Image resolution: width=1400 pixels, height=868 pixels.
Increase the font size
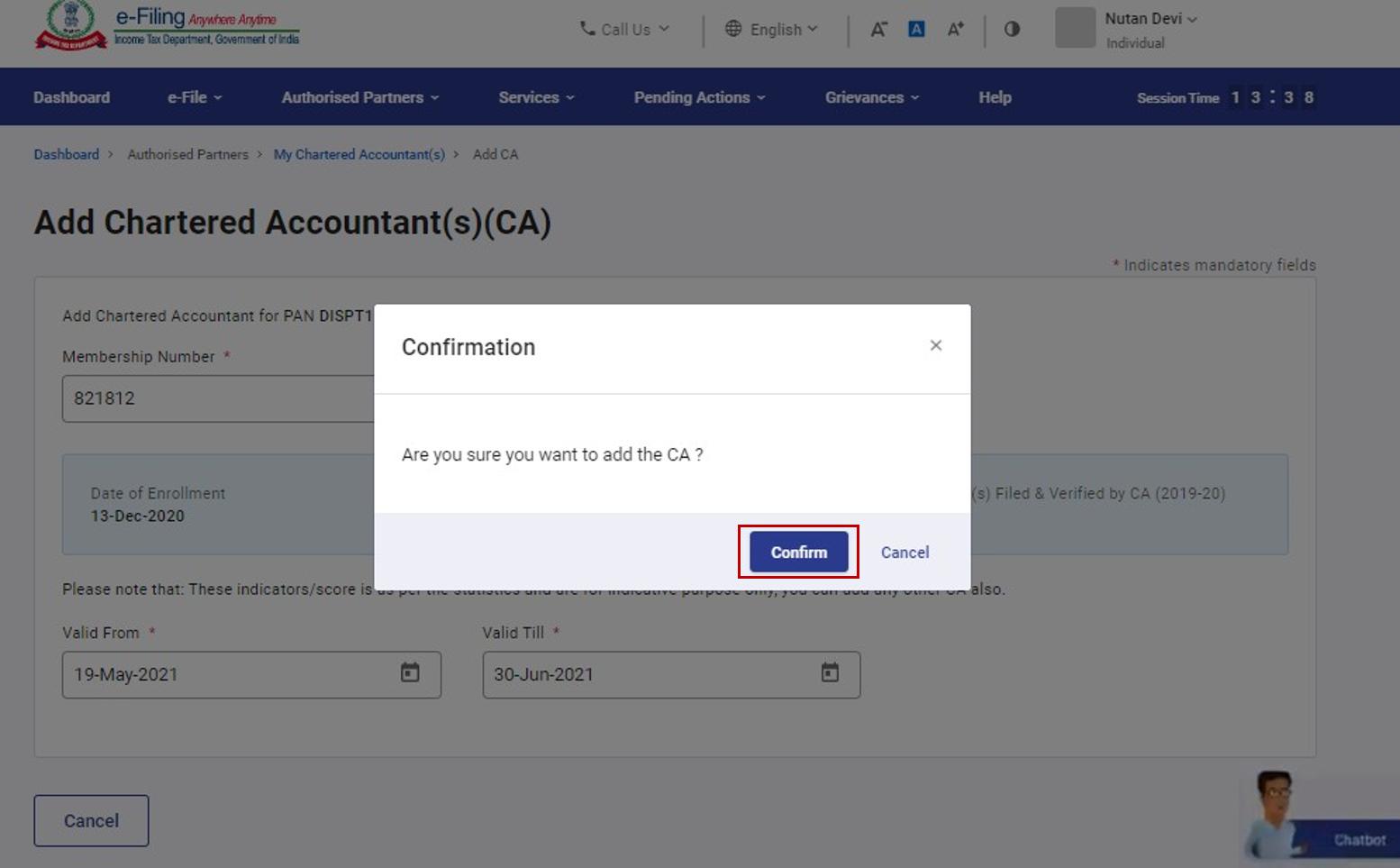pos(955,30)
